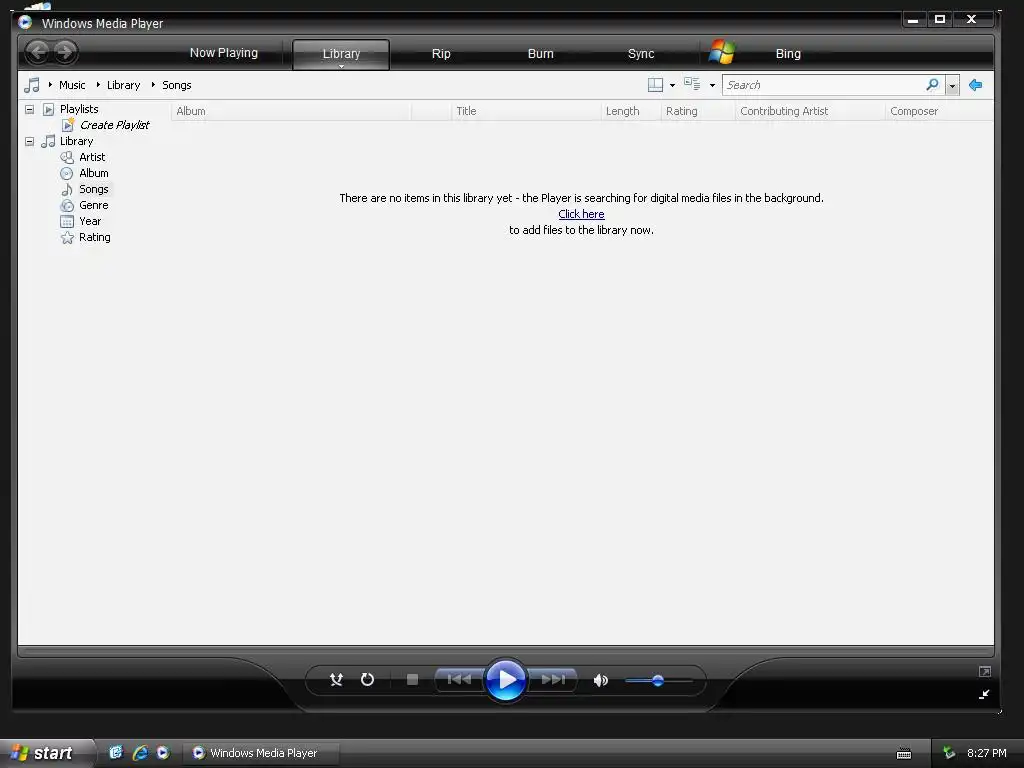Sort by Contributing Artist column header
The image size is (1024, 768).
pyautogui.click(x=810, y=111)
